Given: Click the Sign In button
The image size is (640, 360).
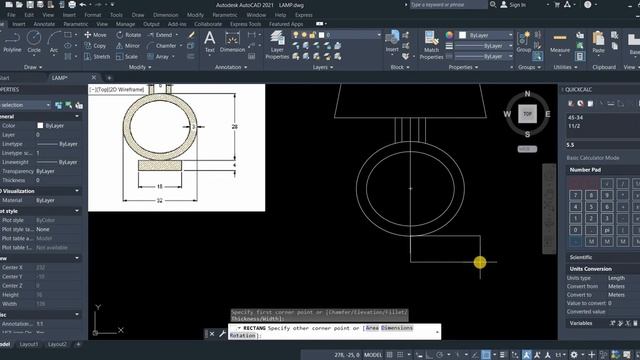Looking at the screenshot, I should point(513,4).
